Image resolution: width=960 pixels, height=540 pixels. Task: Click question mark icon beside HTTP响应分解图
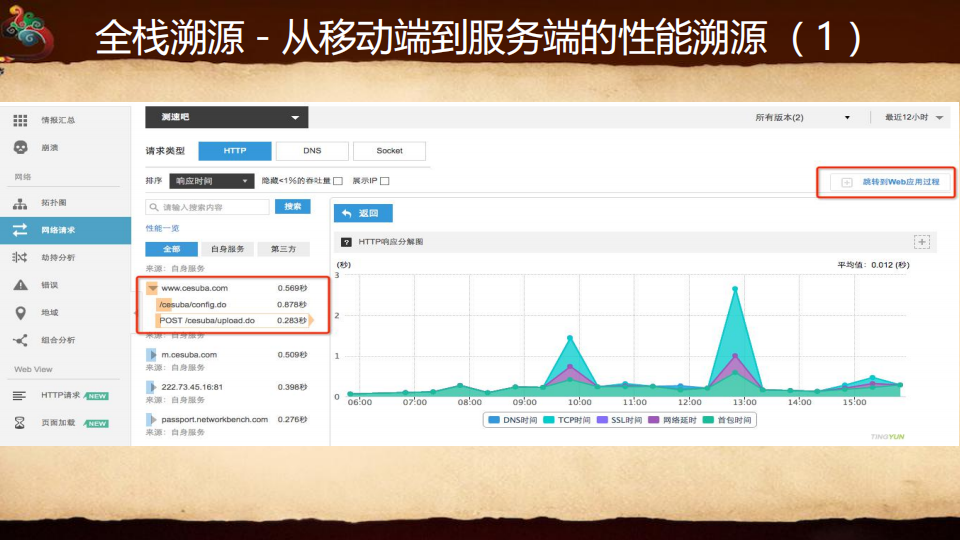coord(346,242)
